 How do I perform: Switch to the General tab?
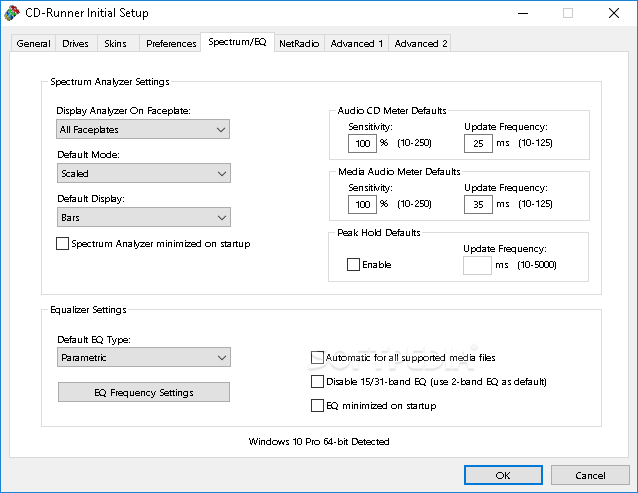coord(33,44)
